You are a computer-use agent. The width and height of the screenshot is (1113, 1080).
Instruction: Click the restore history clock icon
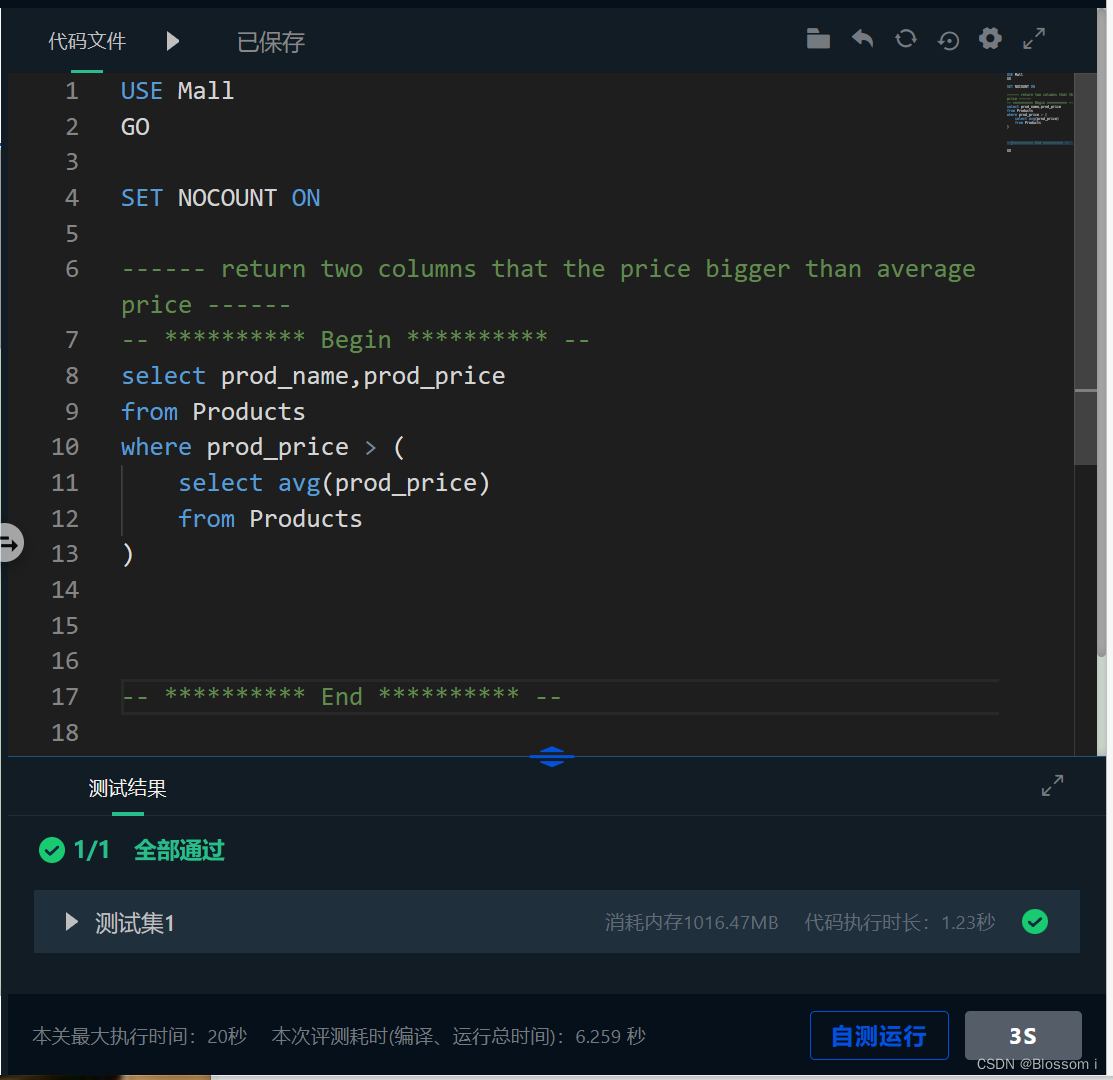(x=948, y=40)
